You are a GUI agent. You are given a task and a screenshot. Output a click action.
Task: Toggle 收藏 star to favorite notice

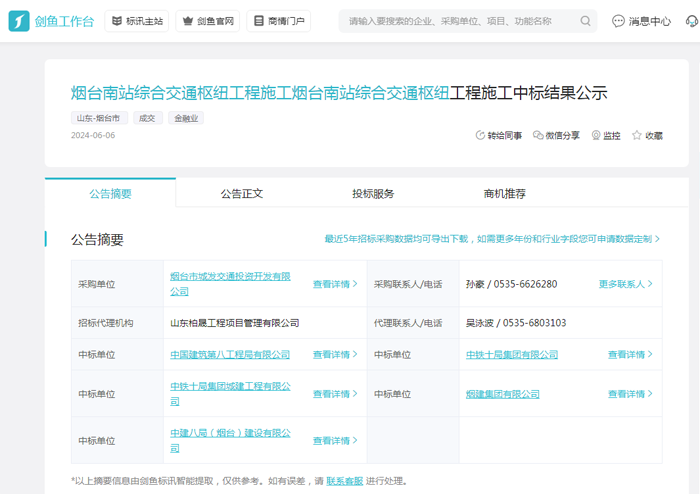tap(637, 136)
